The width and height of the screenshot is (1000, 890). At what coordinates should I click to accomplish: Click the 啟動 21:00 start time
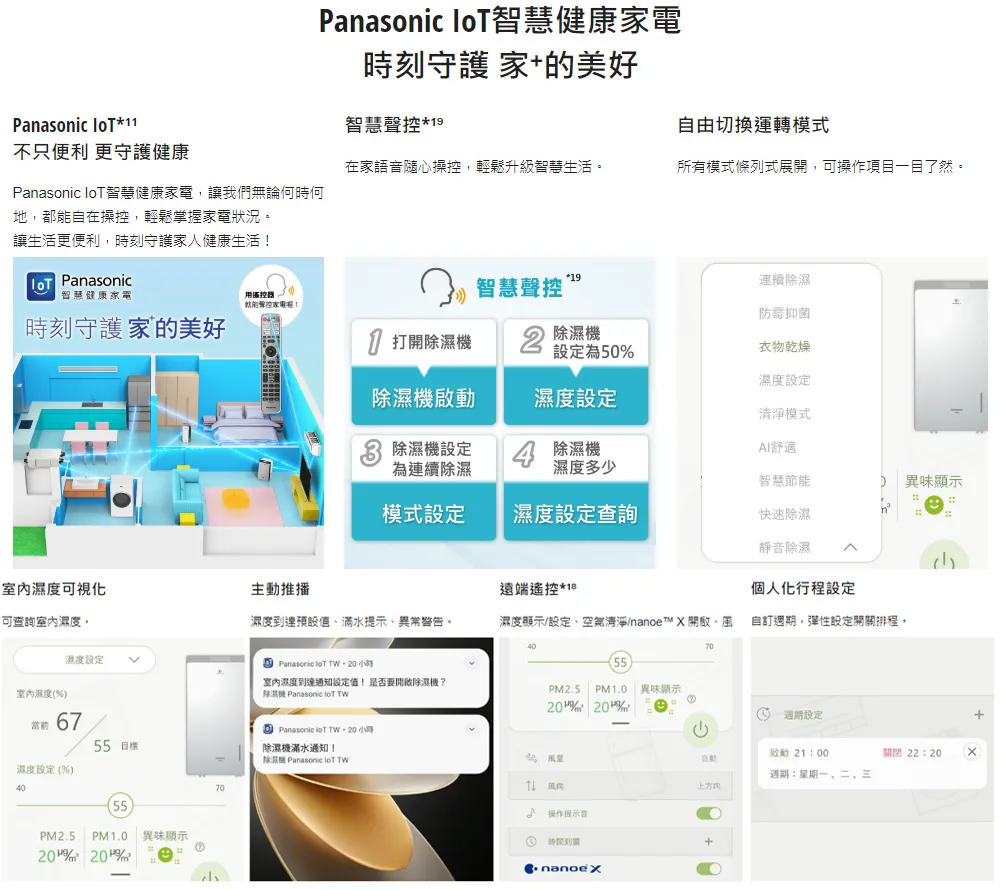[x=799, y=753]
